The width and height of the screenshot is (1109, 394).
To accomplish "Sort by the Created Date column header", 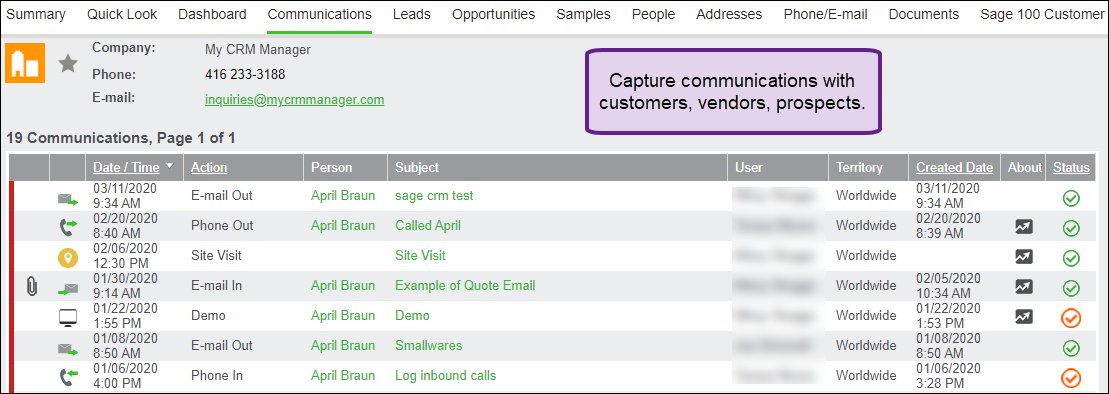I will pyautogui.click(x=955, y=168).
